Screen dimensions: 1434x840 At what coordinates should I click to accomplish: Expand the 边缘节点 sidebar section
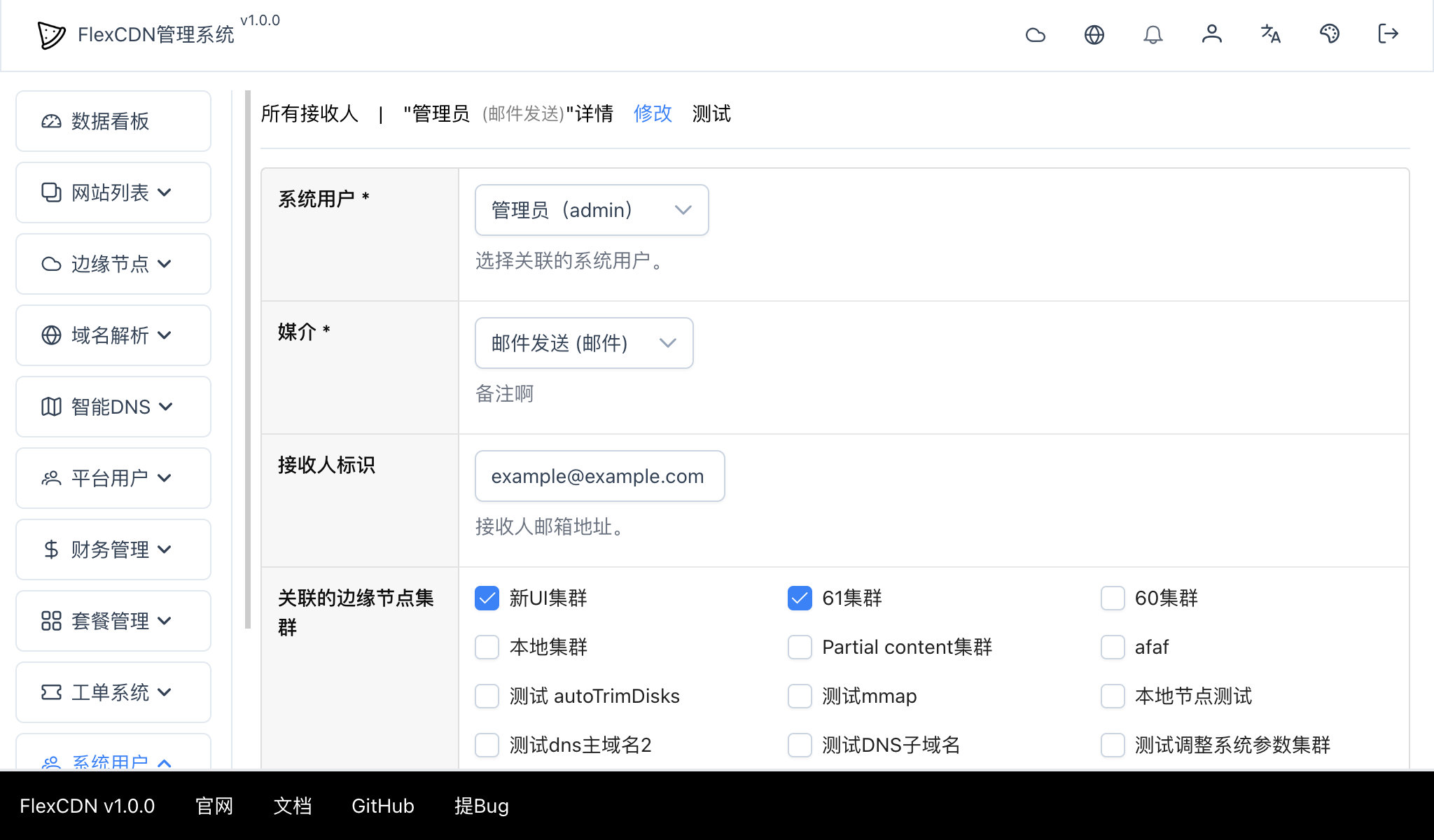[x=113, y=264]
